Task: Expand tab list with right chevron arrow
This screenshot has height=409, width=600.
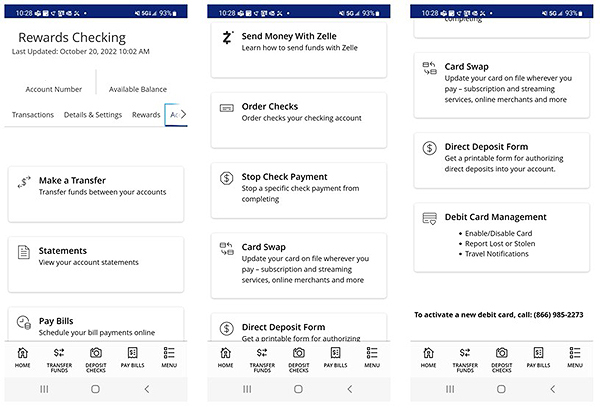Action: tap(183, 114)
